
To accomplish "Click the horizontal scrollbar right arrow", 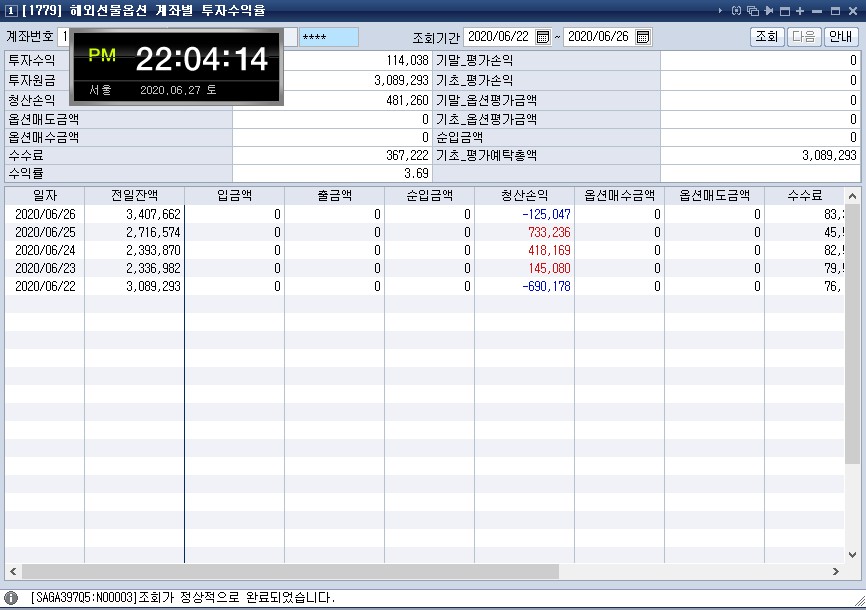I will click(836, 572).
